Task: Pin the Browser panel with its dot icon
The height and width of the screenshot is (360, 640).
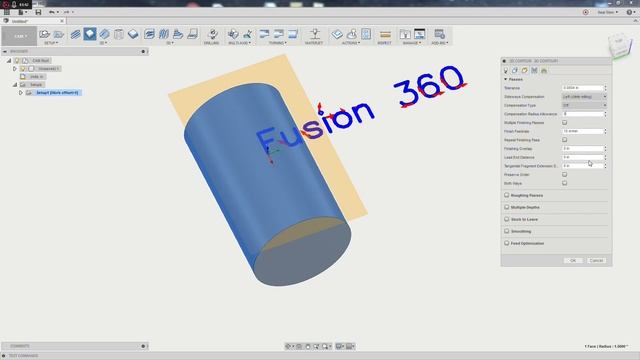Action: [143, 51]
